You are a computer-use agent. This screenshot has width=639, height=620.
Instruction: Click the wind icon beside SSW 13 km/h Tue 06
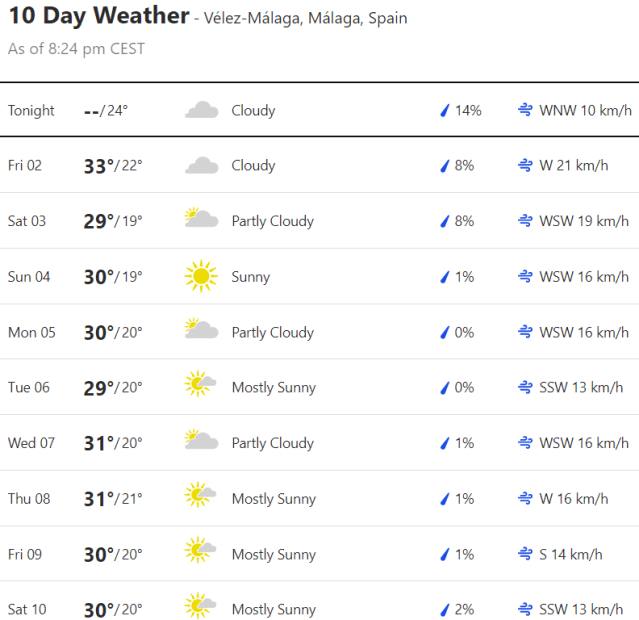click(x=525, y=387)
